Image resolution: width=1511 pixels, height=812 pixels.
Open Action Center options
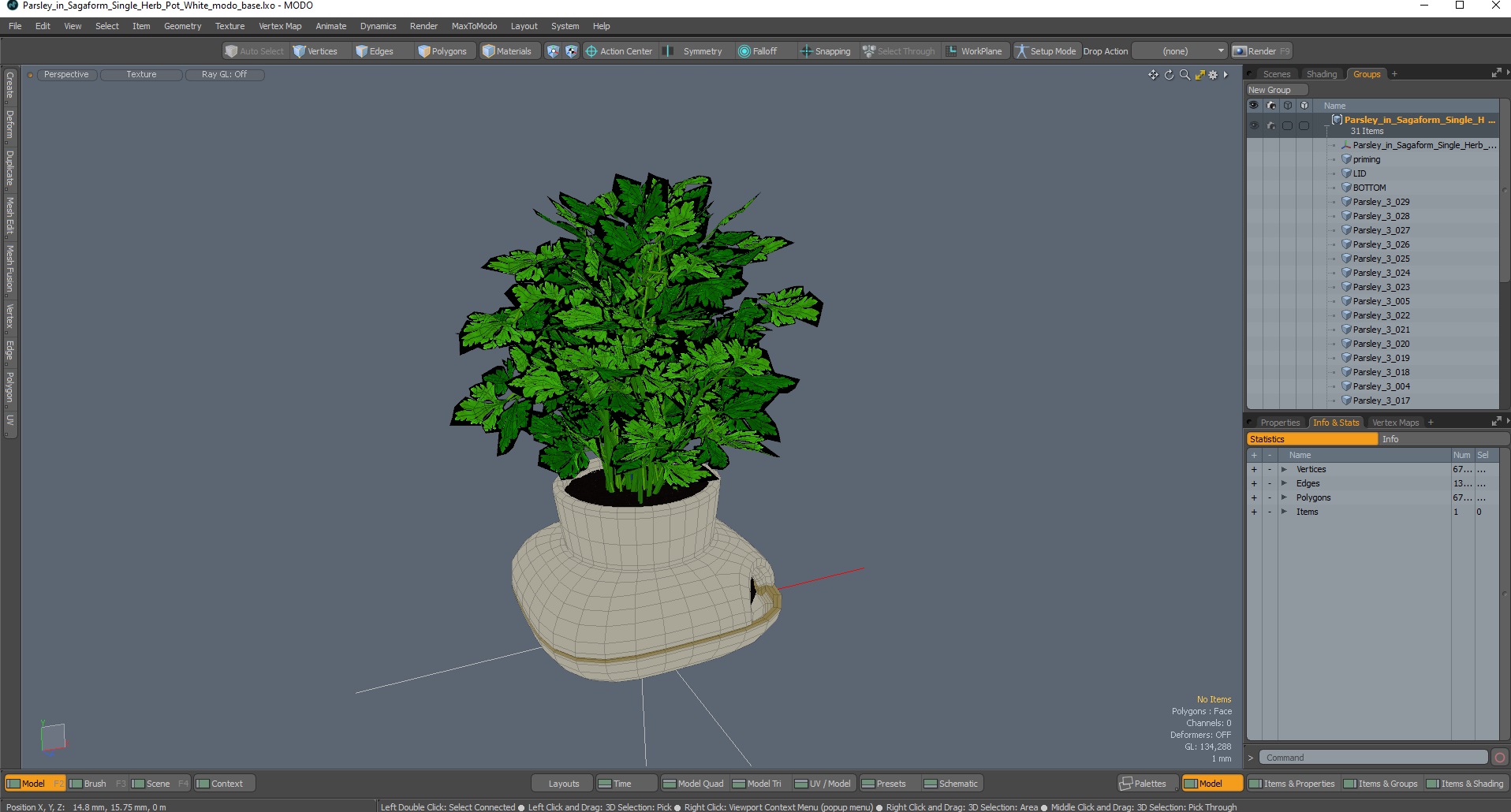coord(619,51)
